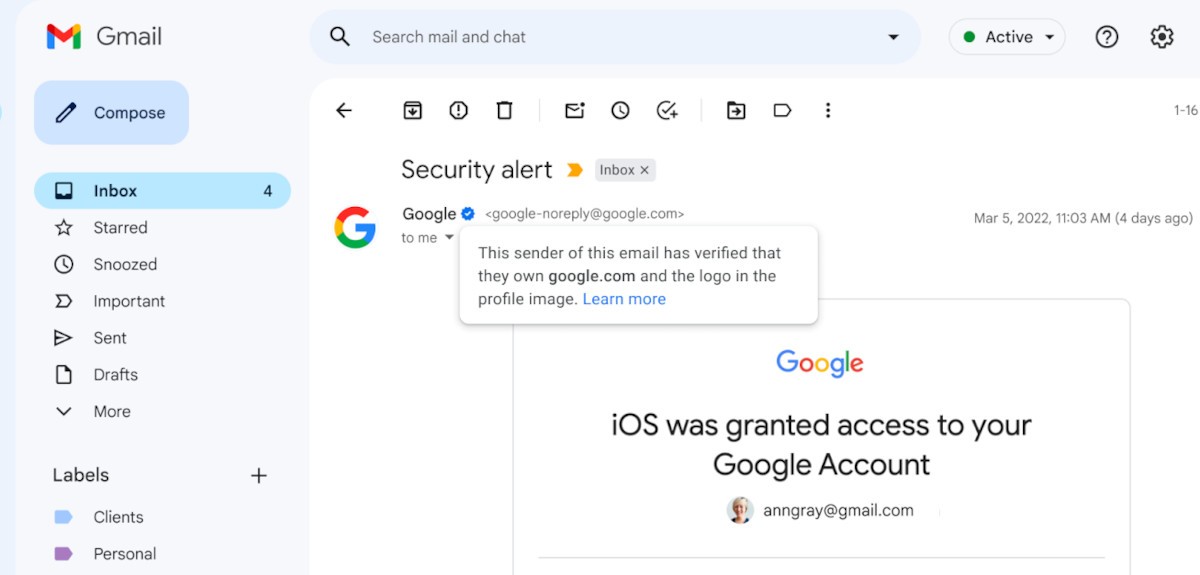Archive this email with the archive icon
Viewport: 1200px width, 575px height.
(x=412, y=110)
